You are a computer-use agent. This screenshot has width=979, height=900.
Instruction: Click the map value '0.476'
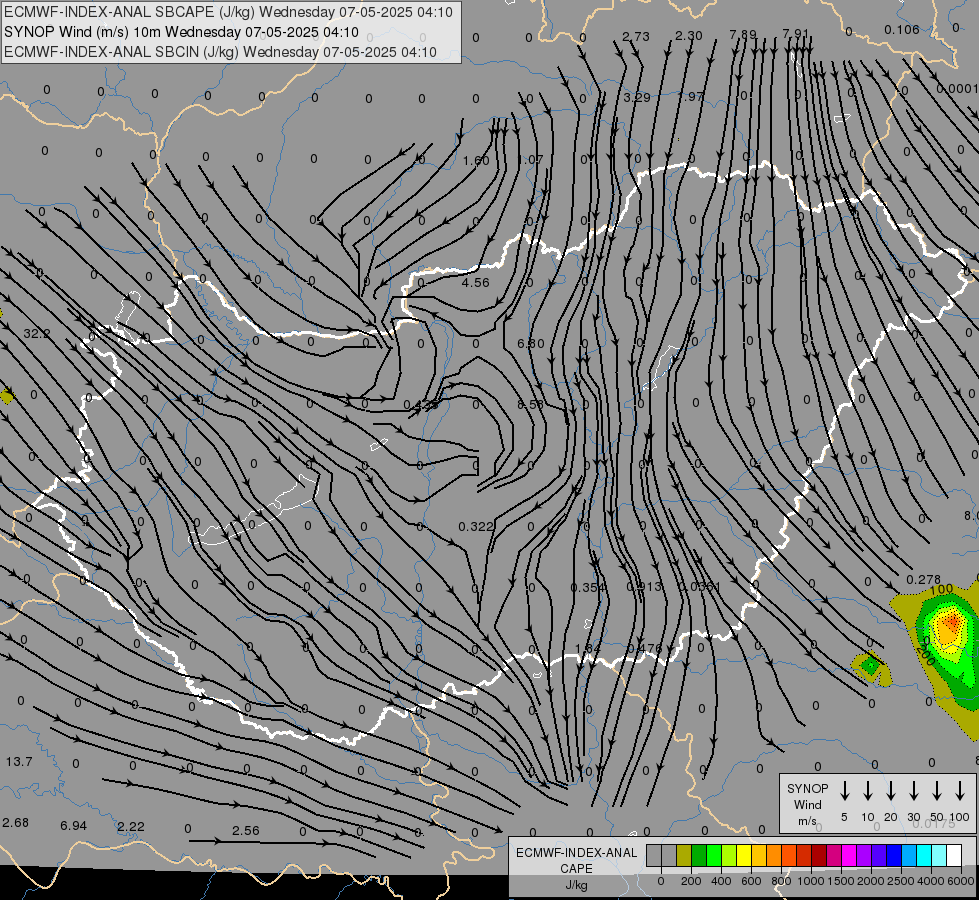pyautogui.click(x=644, y=648)
